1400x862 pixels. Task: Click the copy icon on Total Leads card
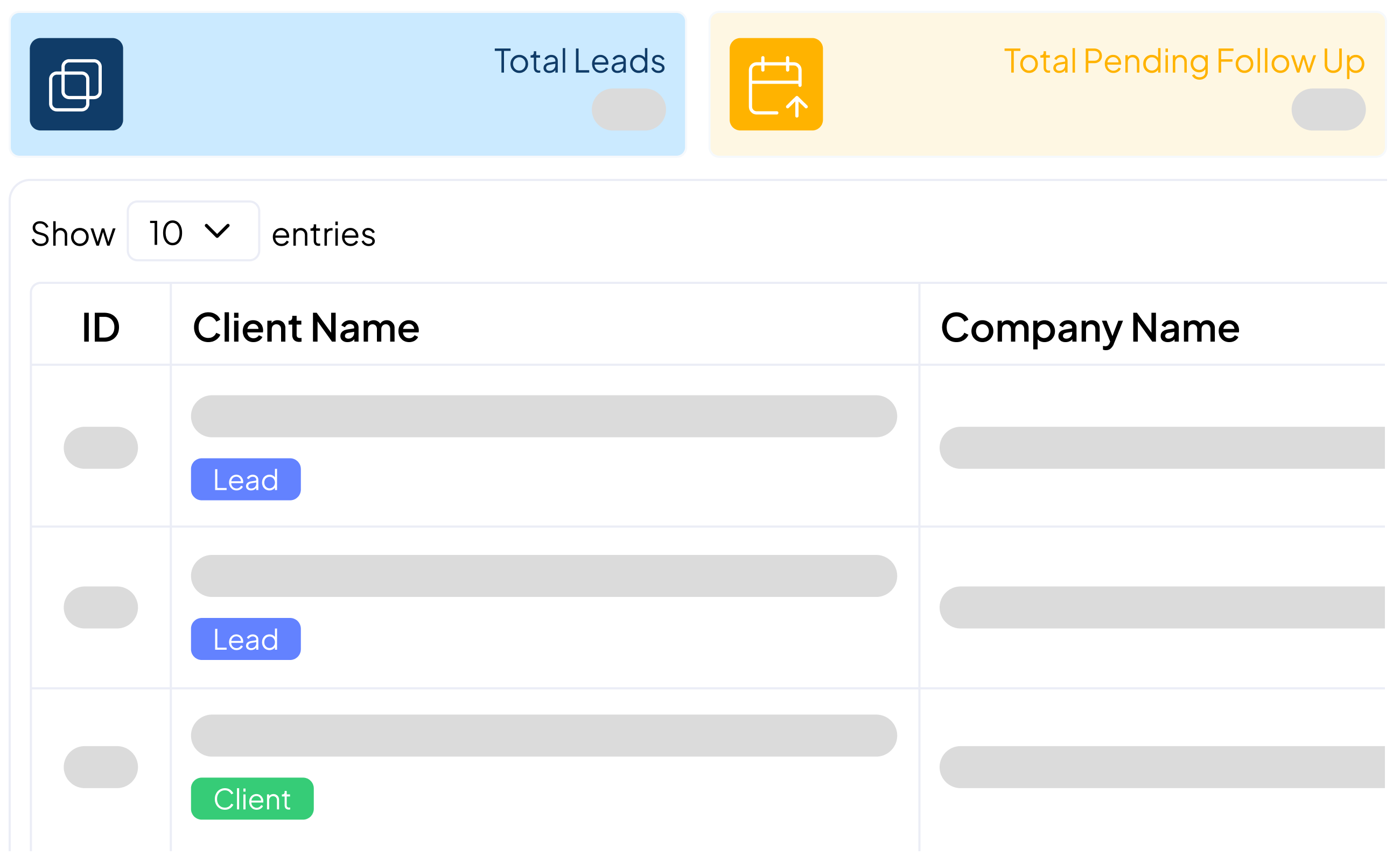pos(76,84)
